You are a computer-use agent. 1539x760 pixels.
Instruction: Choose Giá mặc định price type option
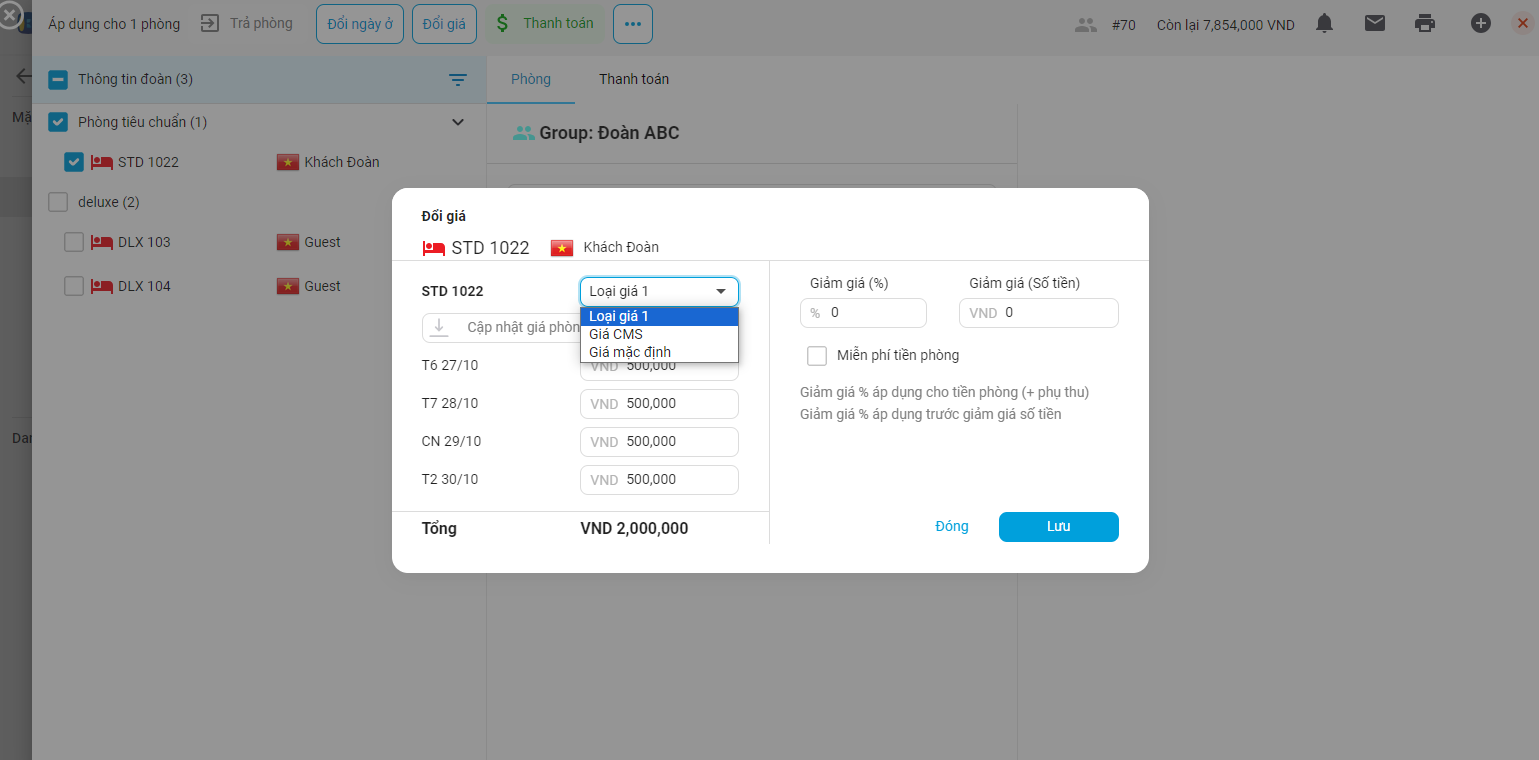coord(630,352)
